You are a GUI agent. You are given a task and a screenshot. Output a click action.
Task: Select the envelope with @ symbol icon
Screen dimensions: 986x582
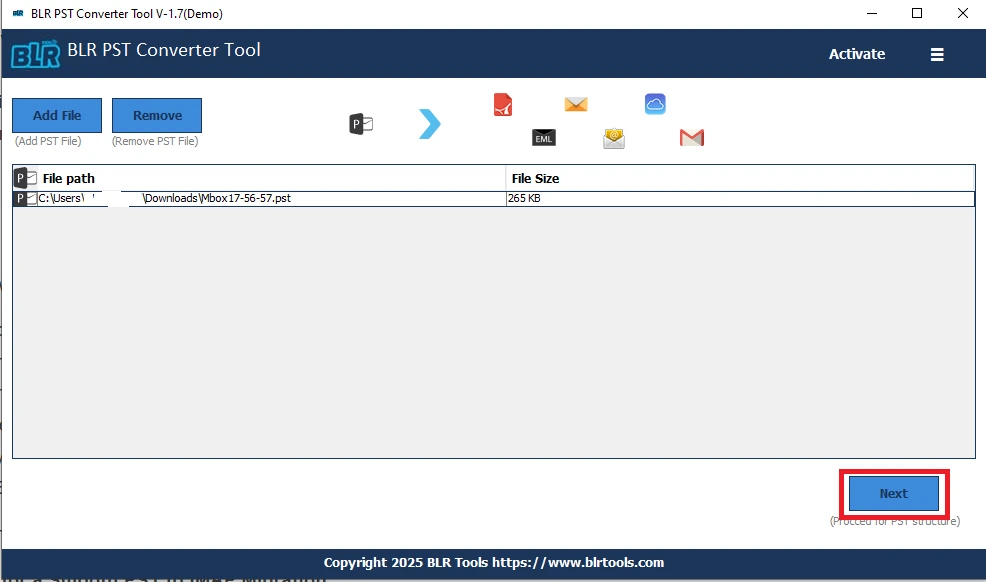[x=614, y=138]
